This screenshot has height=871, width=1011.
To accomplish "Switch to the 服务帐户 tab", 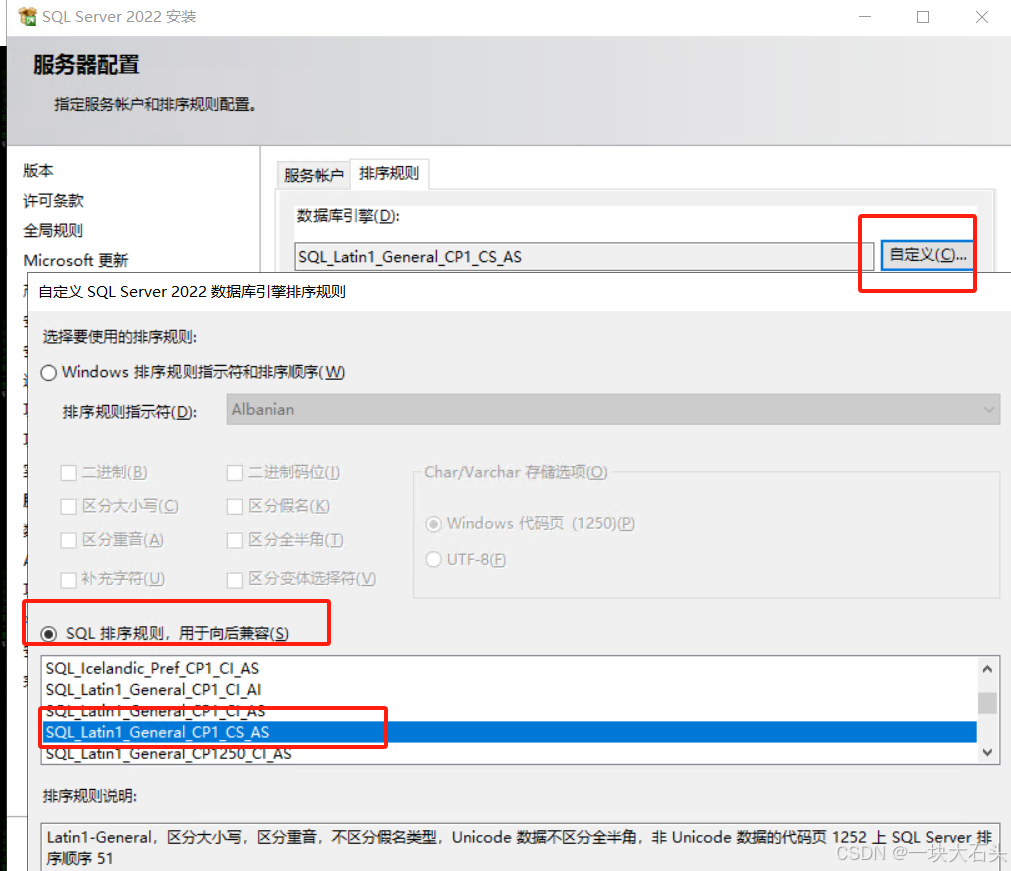I will point(313,175).
